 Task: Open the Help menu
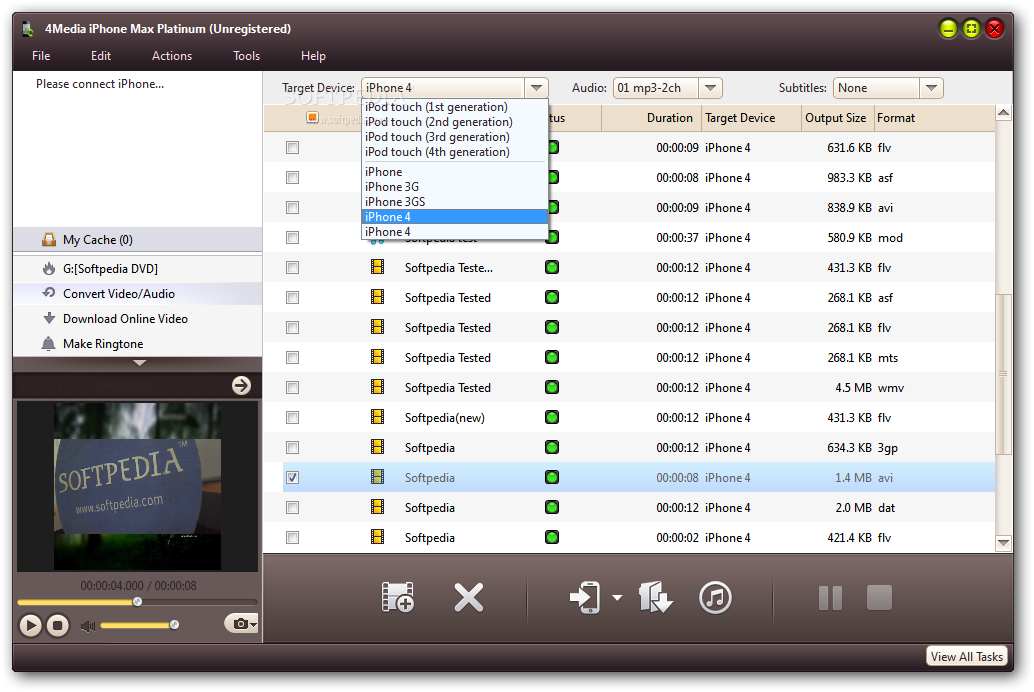313,56
